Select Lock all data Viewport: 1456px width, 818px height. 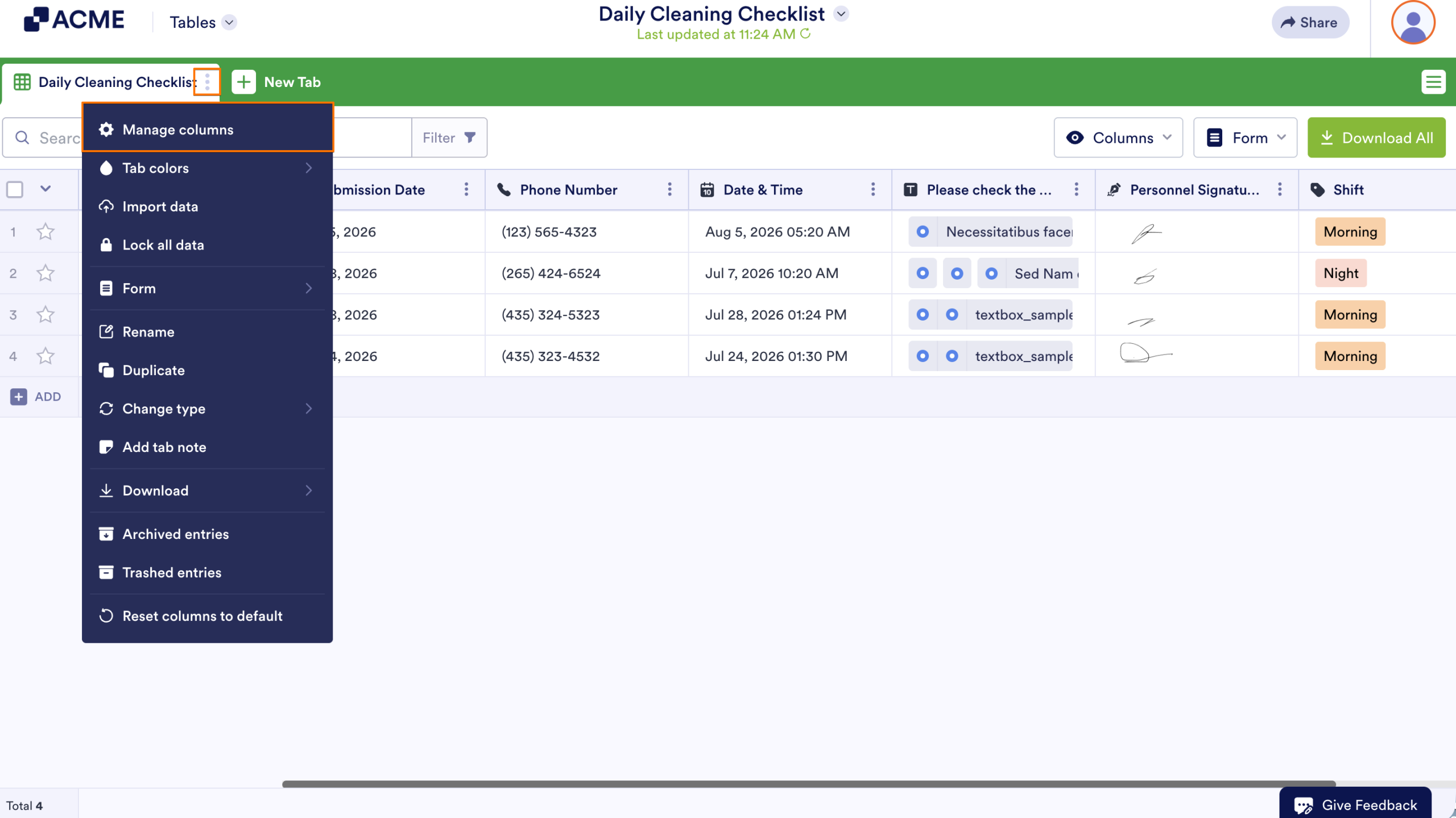207,245
